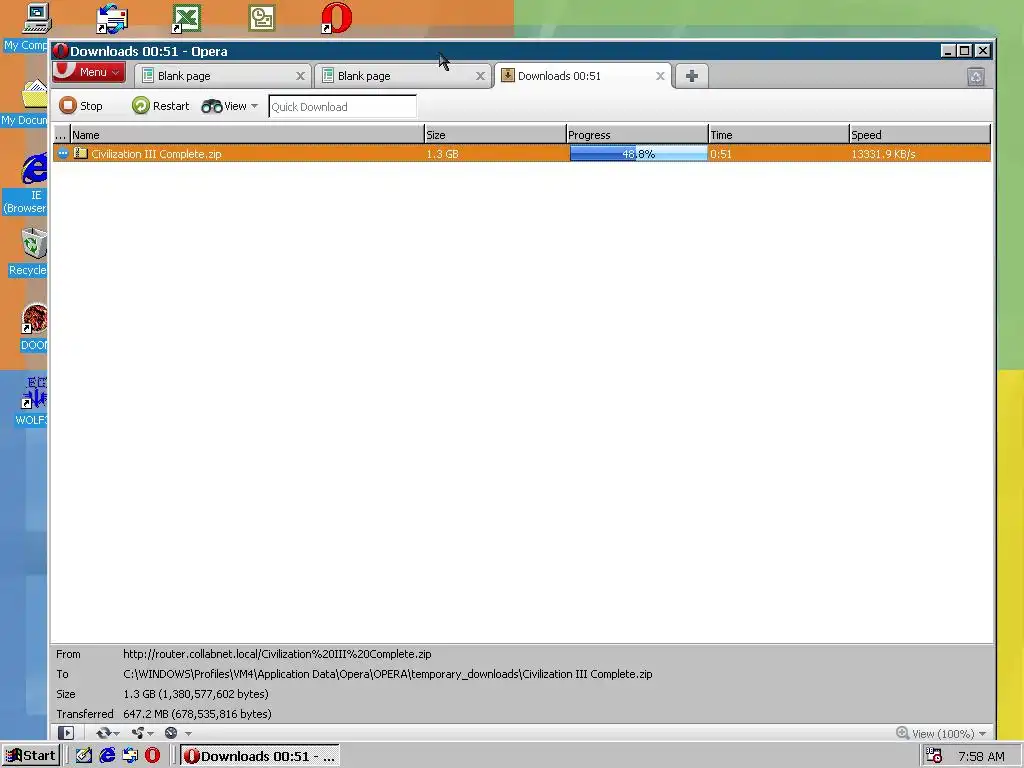1024x768 pixels.
Task: Open the Excel desktop shortcut
Action: (186, 19)
